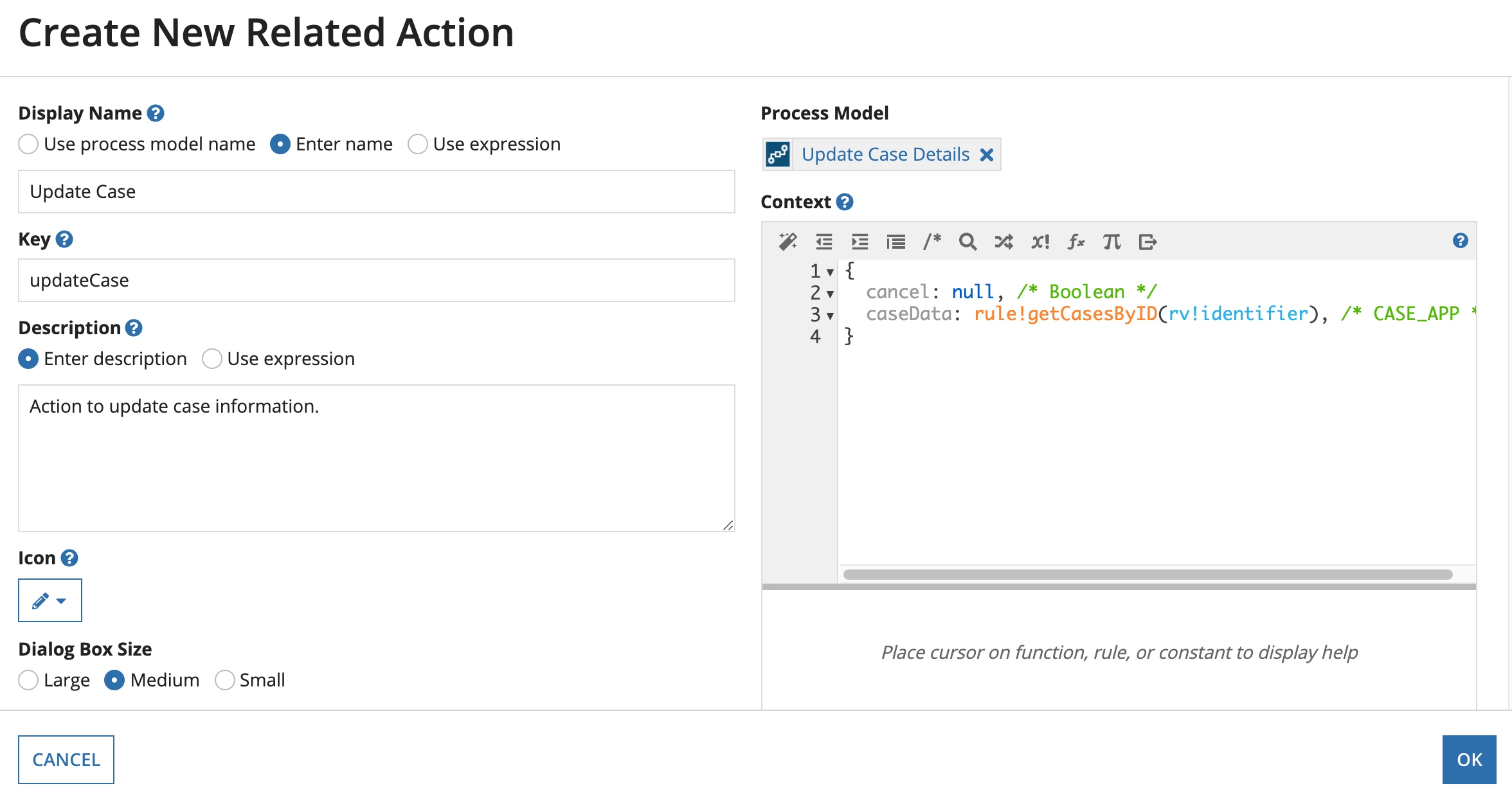Click the cancel parameter name in editor

pyautogui.click(x=897, y=292)
